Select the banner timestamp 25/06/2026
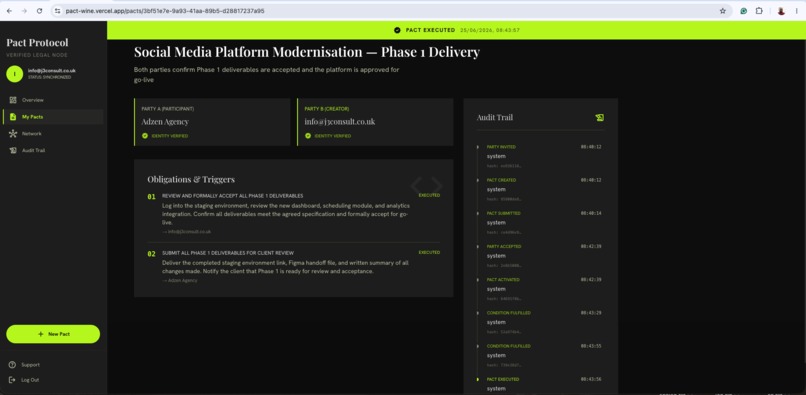 tap(490, 30)
